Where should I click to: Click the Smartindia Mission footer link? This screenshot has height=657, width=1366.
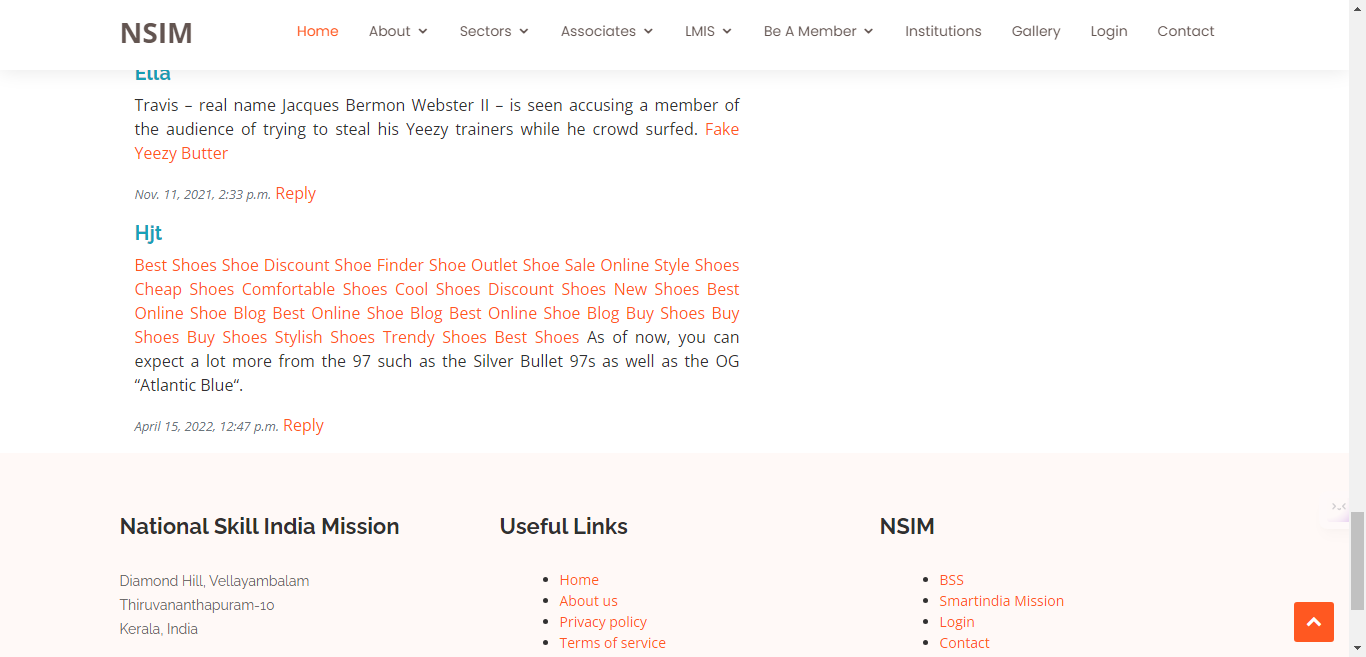(1001, 601)
